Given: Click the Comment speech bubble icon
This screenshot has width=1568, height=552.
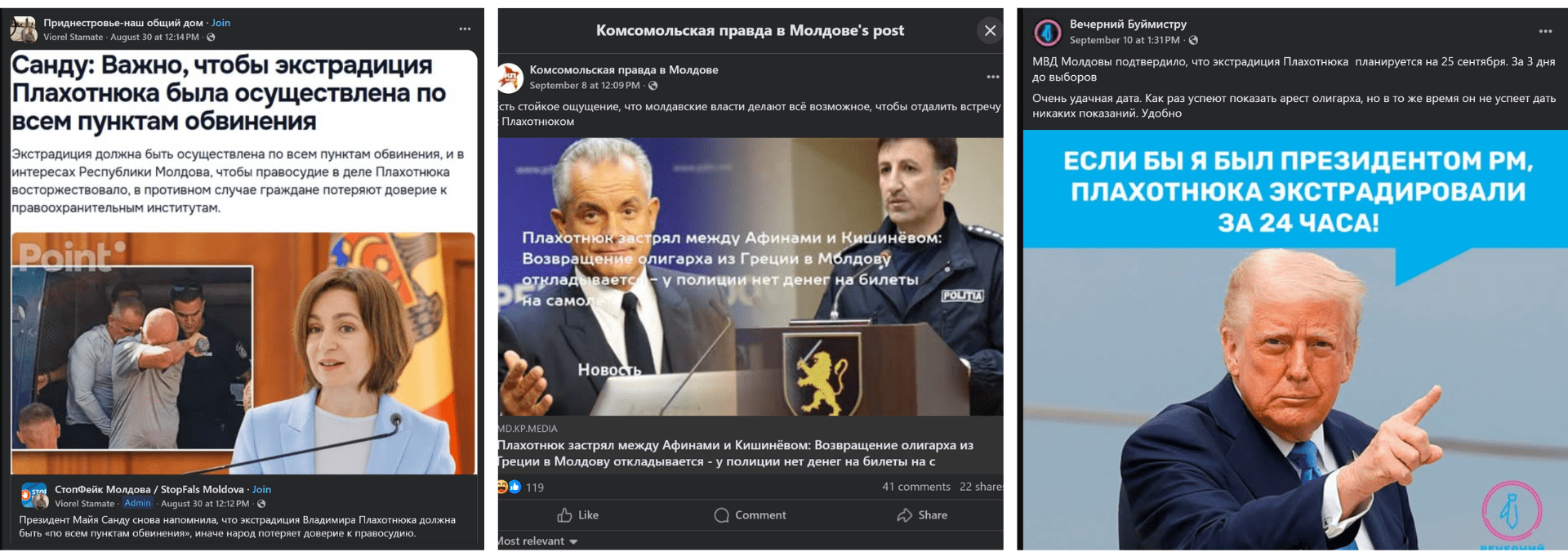Looking at the screenshot, I should [x=721, y=515].
